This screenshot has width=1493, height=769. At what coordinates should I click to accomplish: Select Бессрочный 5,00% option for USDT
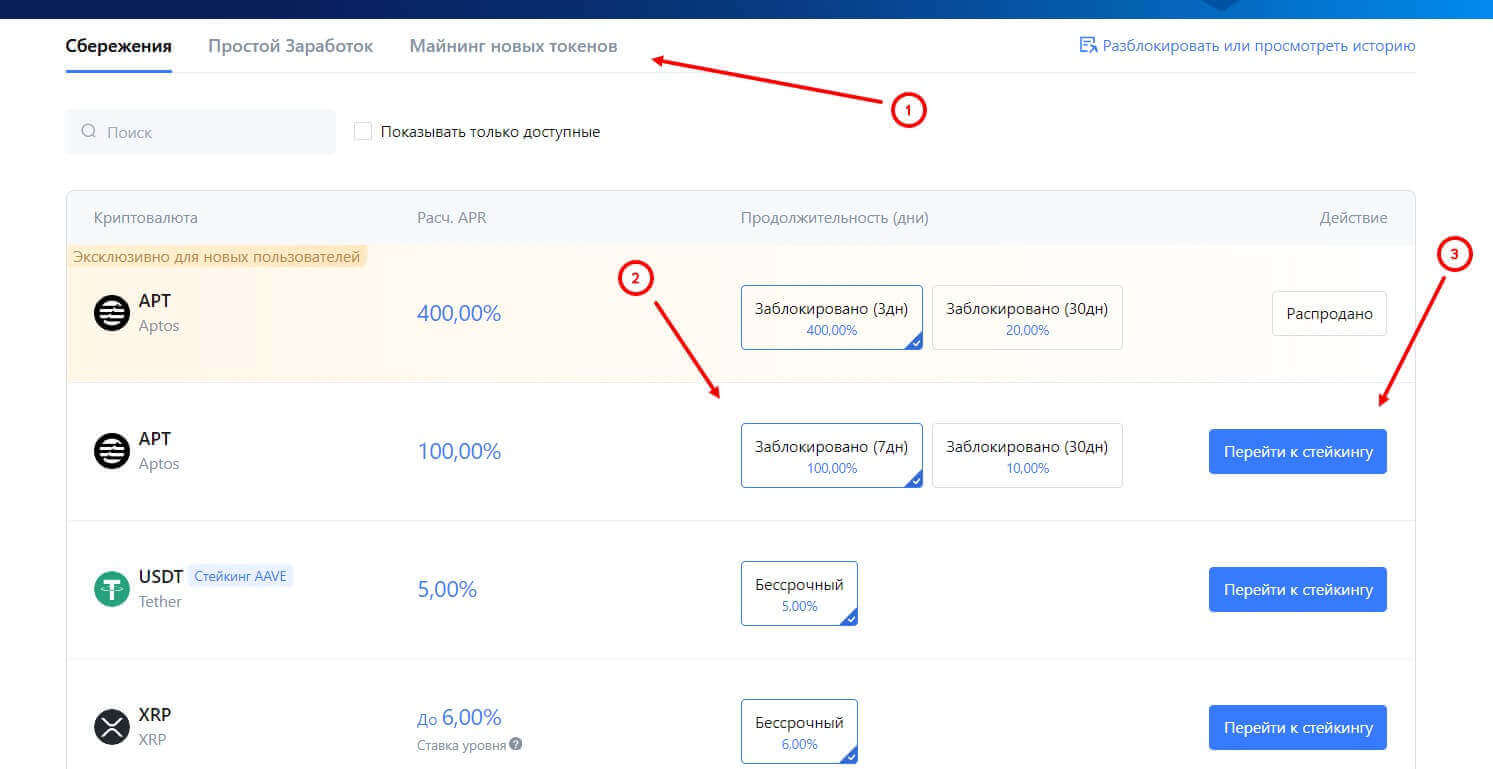[x=799, y=593]
